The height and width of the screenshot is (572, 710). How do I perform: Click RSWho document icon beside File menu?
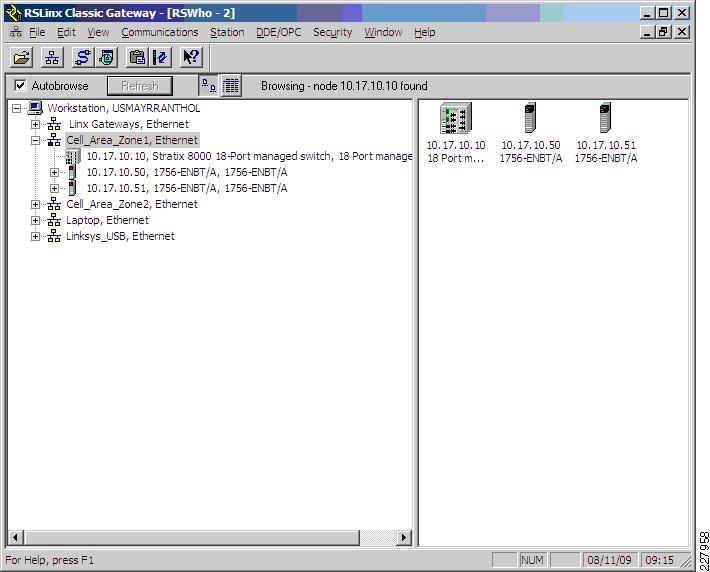(x=16, y=32)
